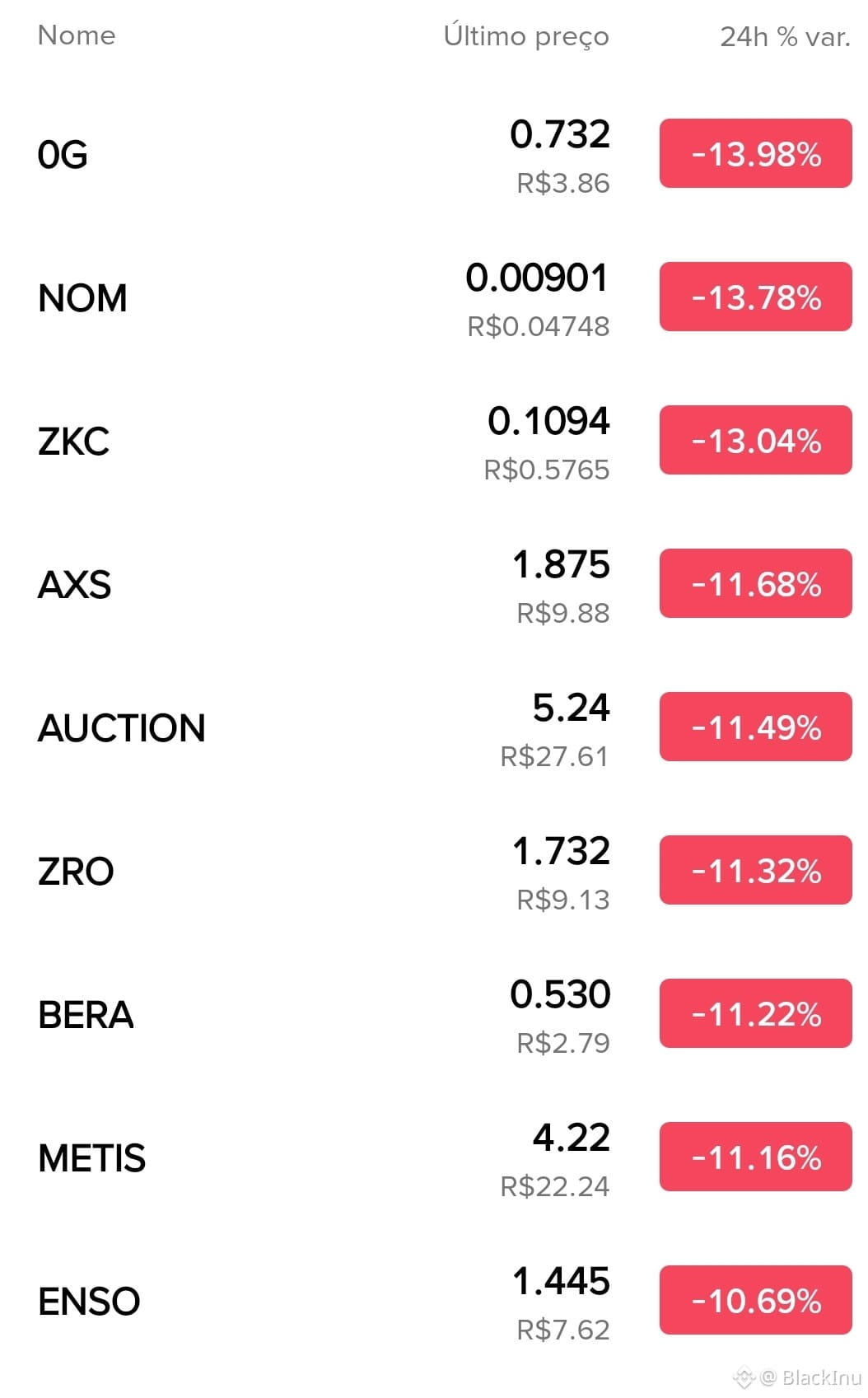Select the ENSO coin name
Image resolution: width=868 pixels, height=1398 pixels.
click(x=89, y=1302)
